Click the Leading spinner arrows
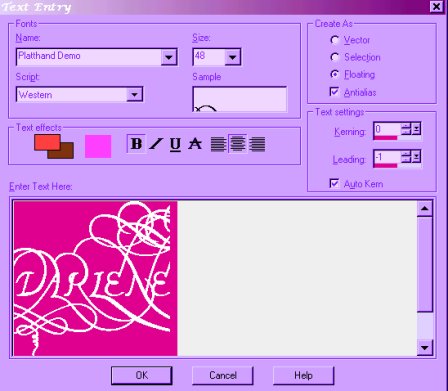Viewport: 448px width, 391px height. pos(406,157)
